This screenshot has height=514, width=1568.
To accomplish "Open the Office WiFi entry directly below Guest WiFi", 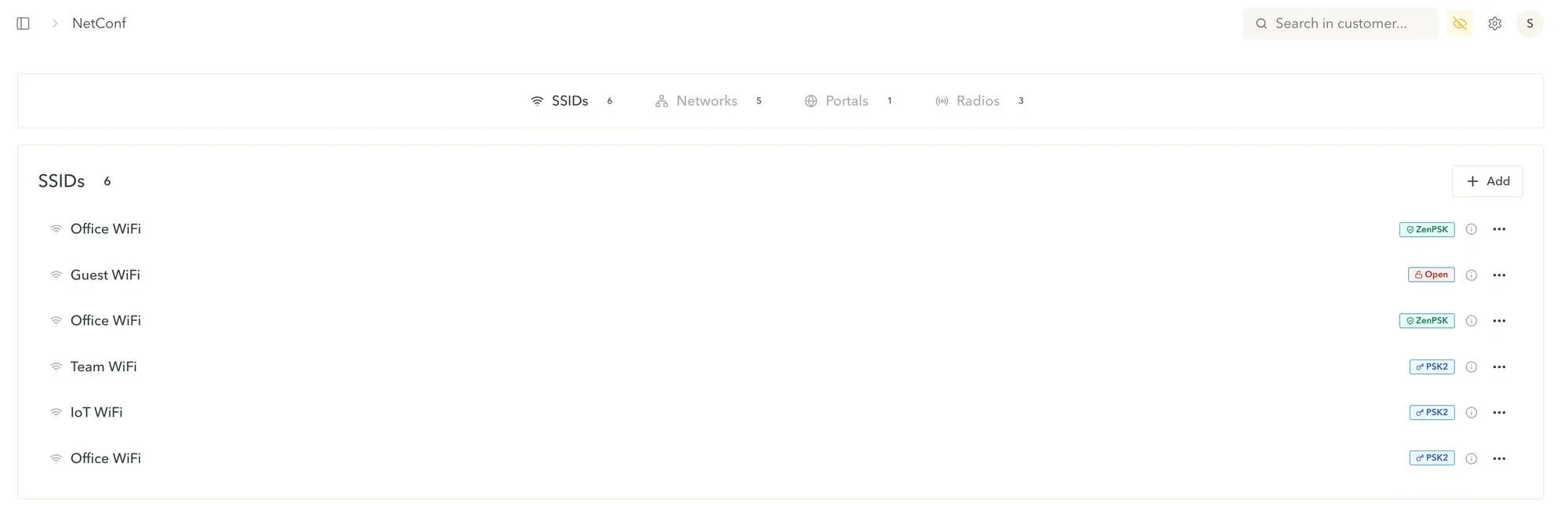I will tap(106, 321).
